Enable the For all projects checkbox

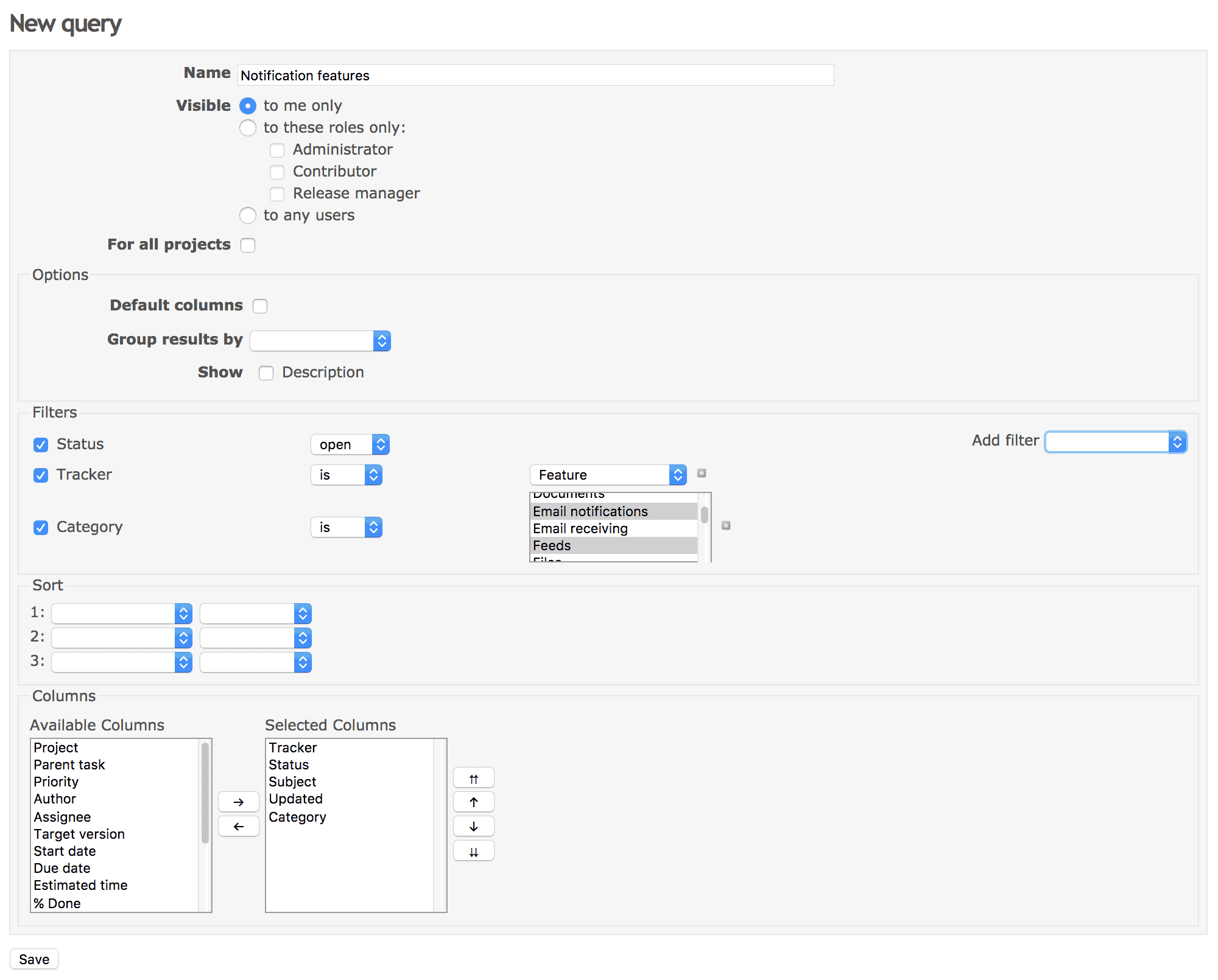coord(247,245)
